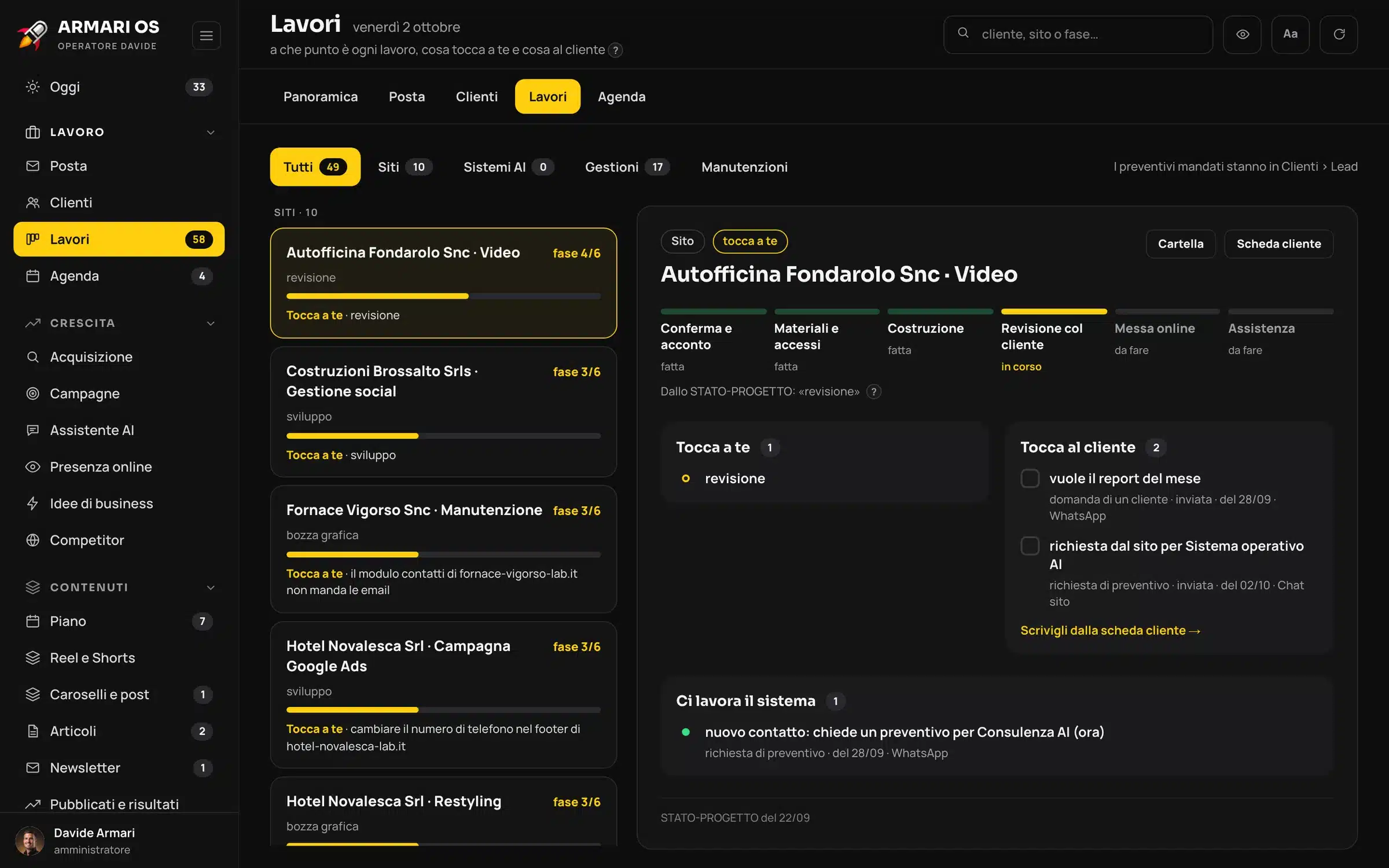
Task: Open Davide Armari user profile
Action: 119,841
